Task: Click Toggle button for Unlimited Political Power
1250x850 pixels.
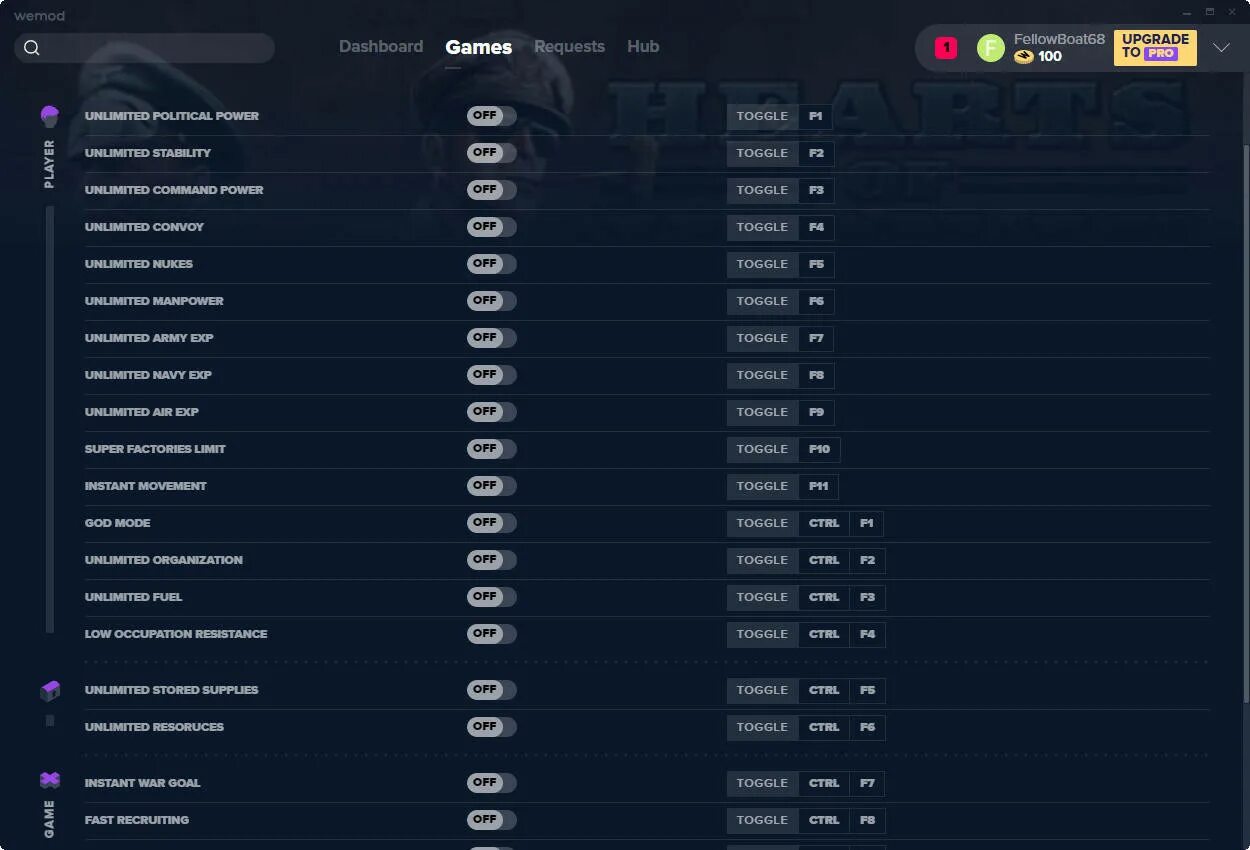Action: click(x=762, y=116)
